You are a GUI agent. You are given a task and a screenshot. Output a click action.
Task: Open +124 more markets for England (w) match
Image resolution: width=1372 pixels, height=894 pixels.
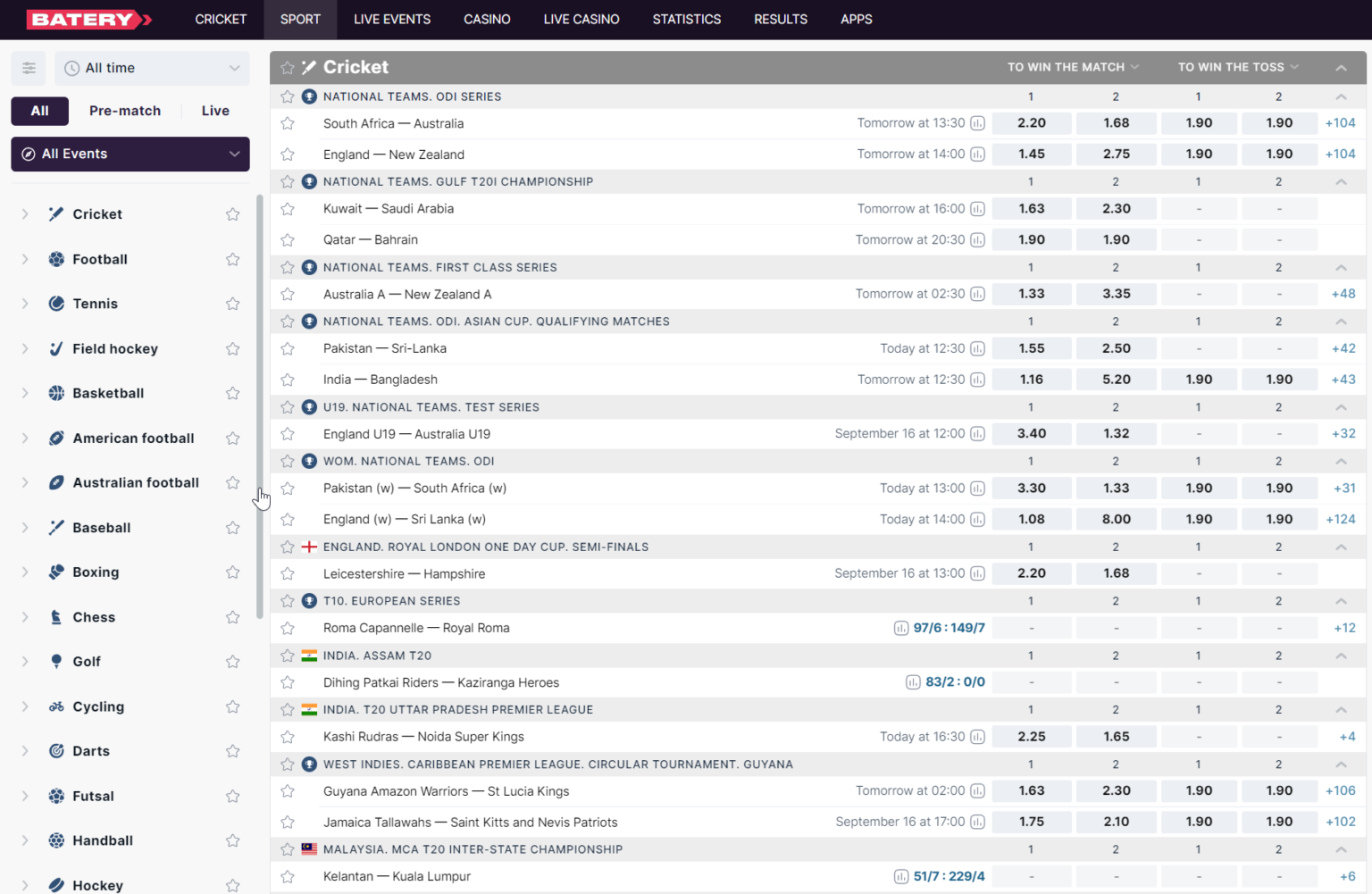pyautogui.click(x=1340, y=519)
